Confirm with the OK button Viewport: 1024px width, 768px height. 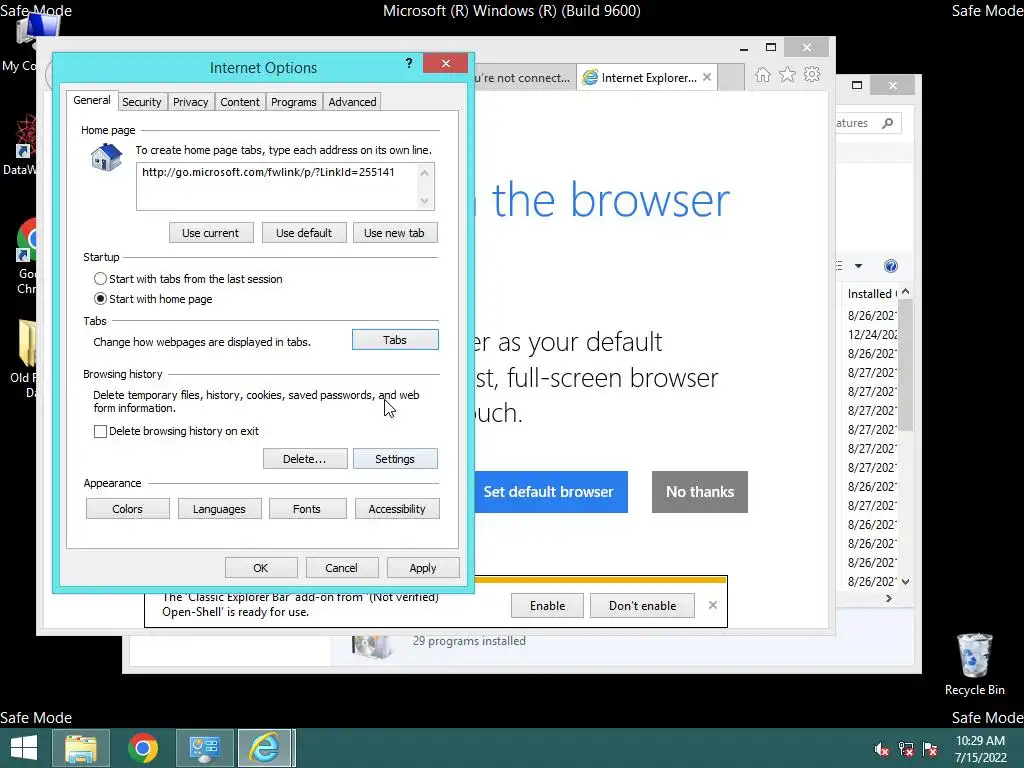[x=261, y=568]
